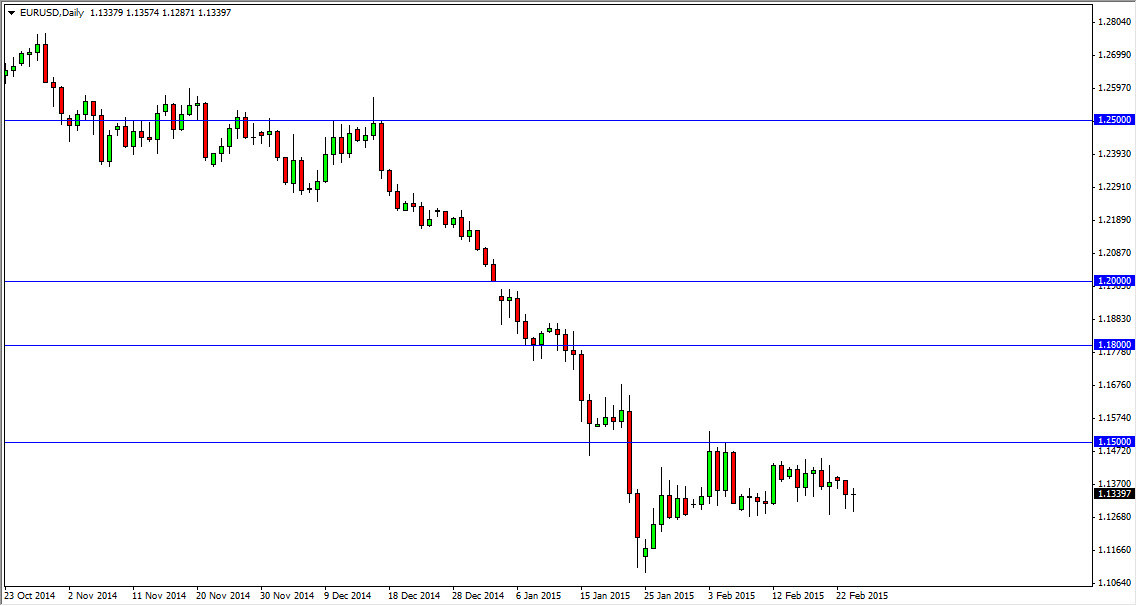Click the 1.13700 price scale value

point(1115,483)
